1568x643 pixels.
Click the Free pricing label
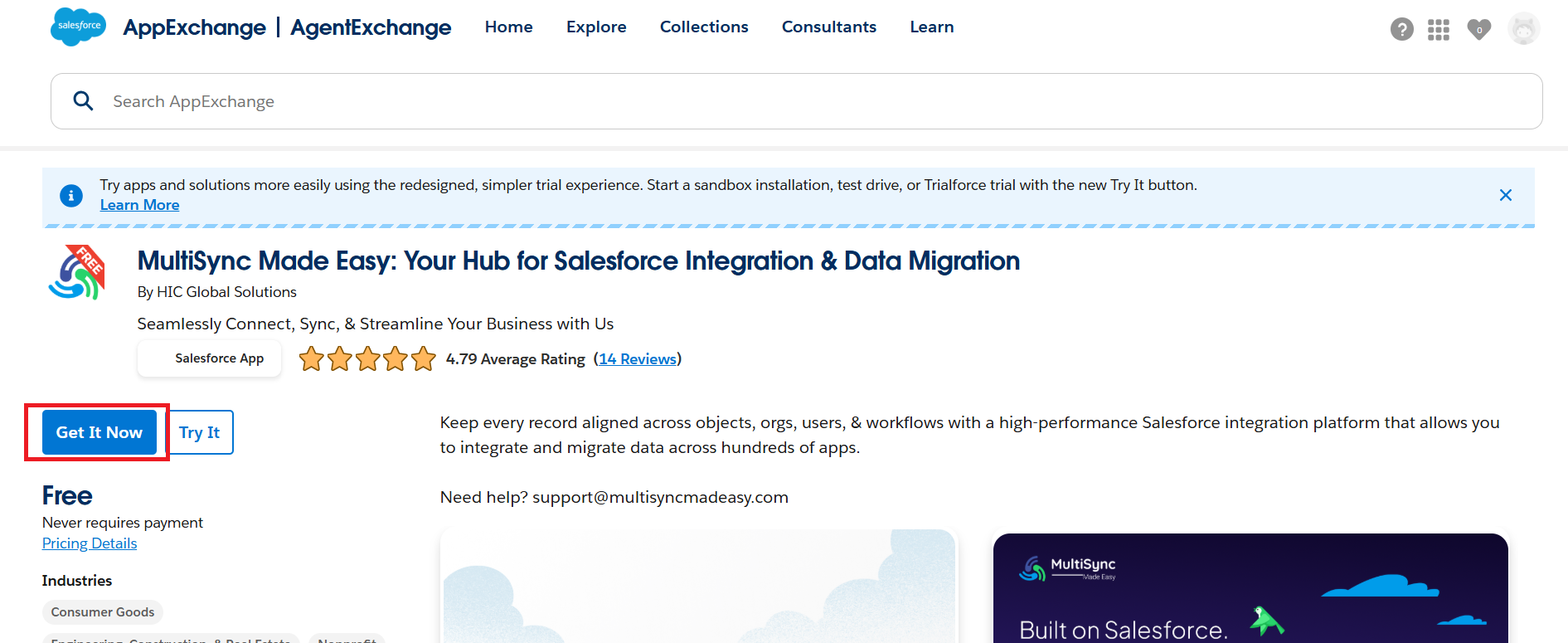pyautogui.click(x=67, y=495)
